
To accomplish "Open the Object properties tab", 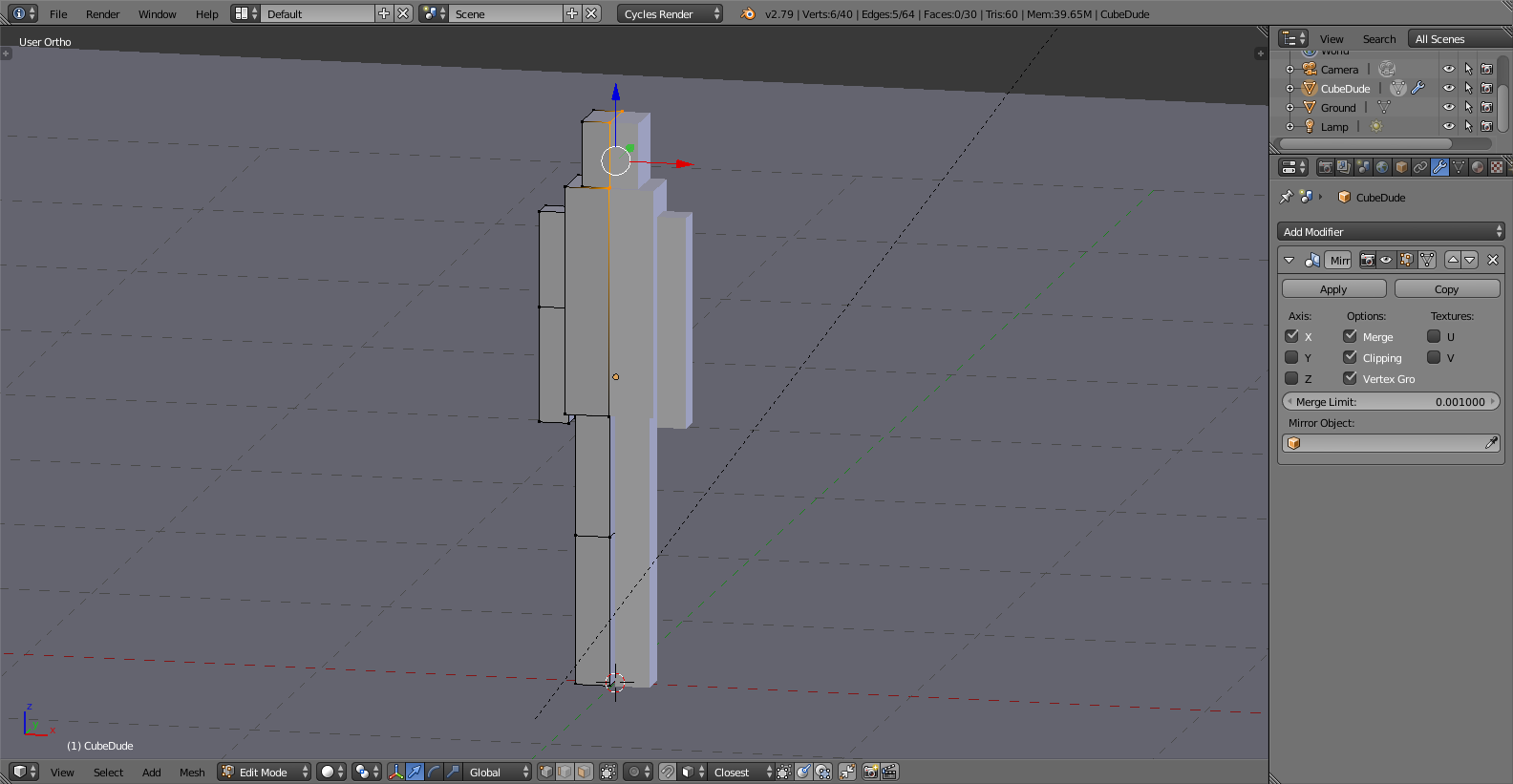I will point(1401,167).
